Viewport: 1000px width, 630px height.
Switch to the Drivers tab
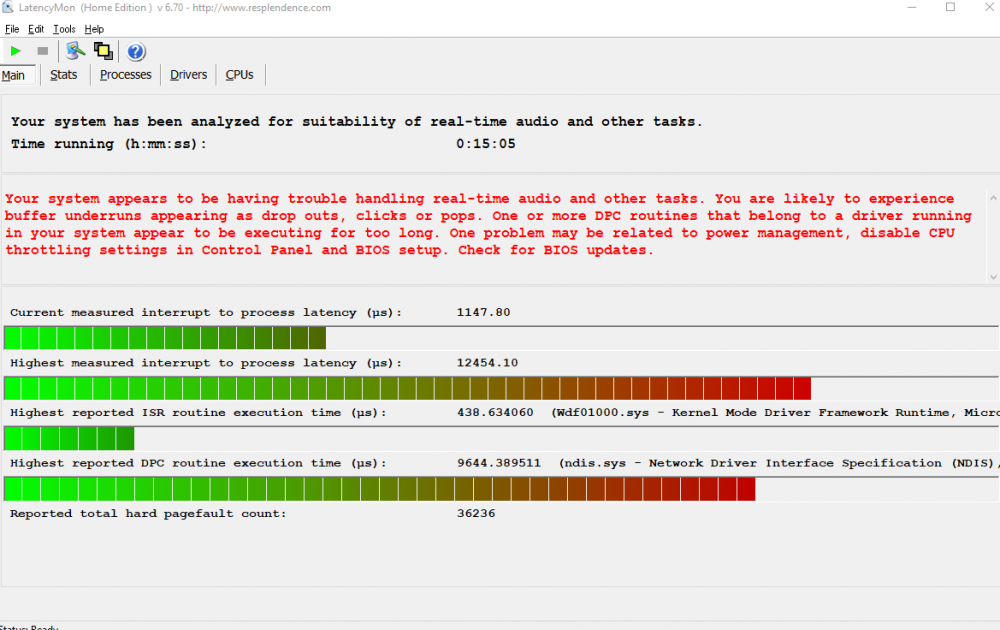[x=189, y=75]
